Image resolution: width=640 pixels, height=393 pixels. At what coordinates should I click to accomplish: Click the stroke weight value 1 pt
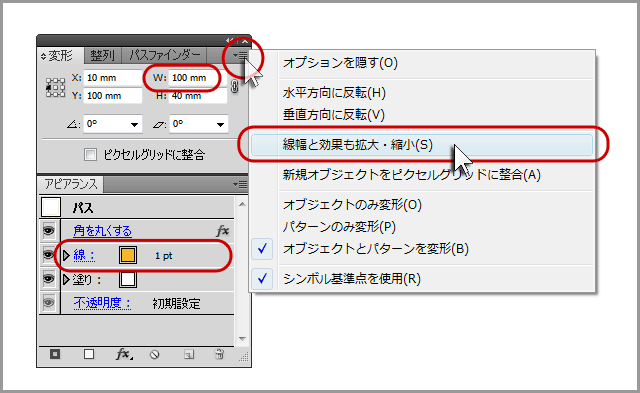click(164, 256)
